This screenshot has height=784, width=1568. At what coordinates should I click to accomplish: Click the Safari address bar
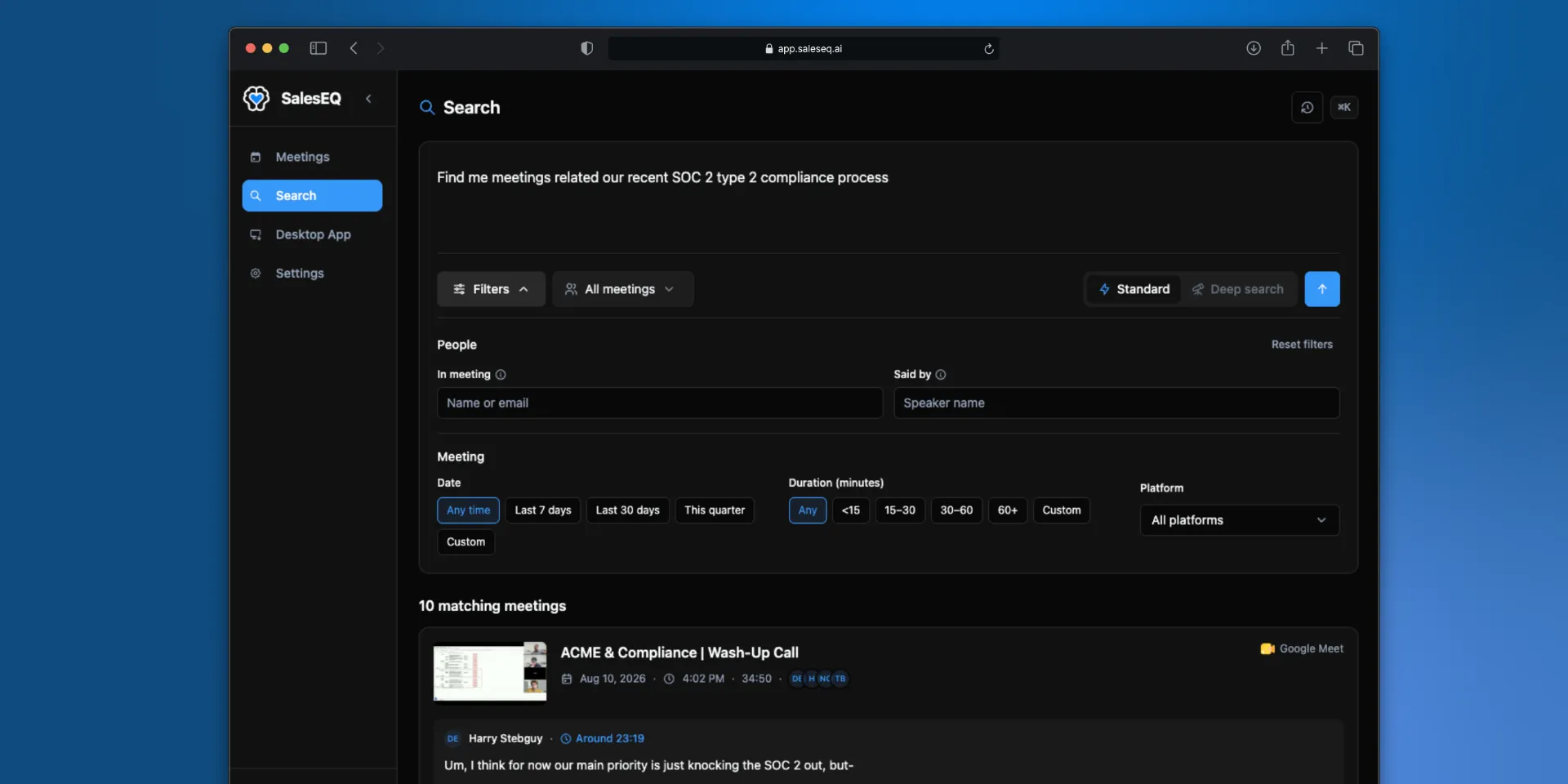pos(804,48)
